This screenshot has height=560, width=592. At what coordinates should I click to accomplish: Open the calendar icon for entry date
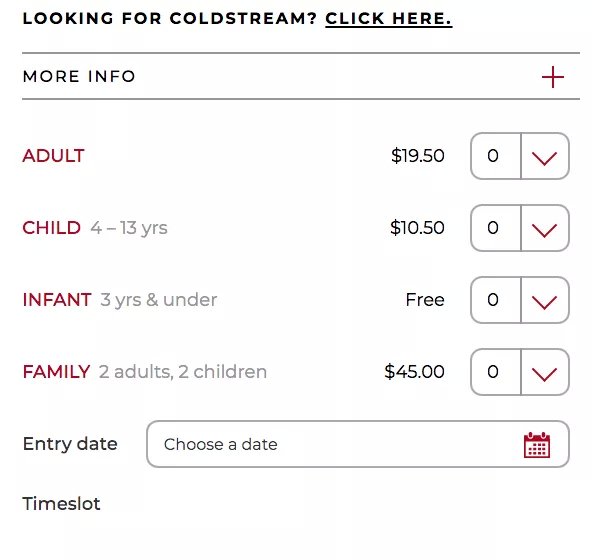(x=536, y=445)
